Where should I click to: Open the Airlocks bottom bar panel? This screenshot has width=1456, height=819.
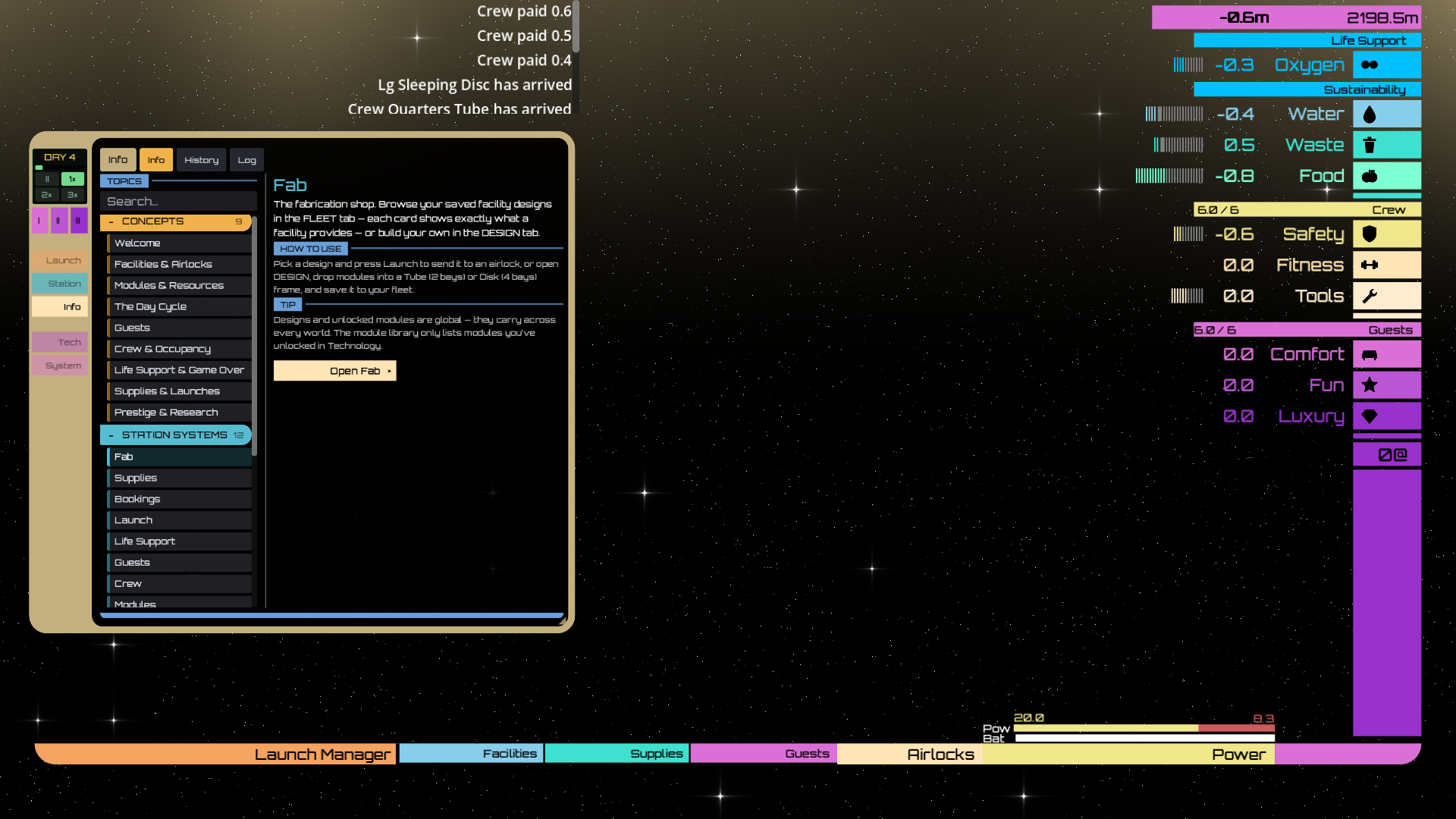(909, 754)
